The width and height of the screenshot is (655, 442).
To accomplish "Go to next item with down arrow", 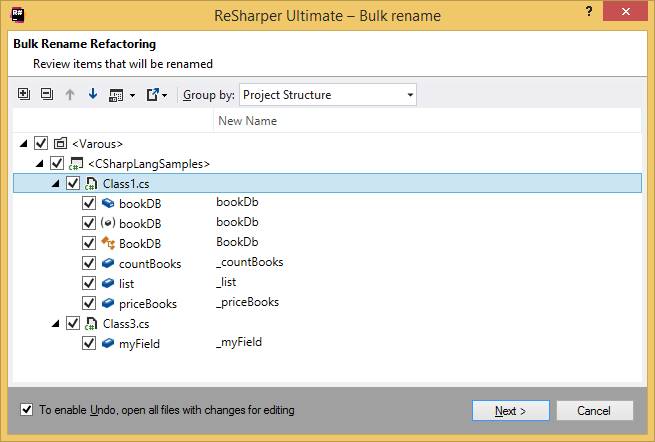I will (x=93, y=95).
